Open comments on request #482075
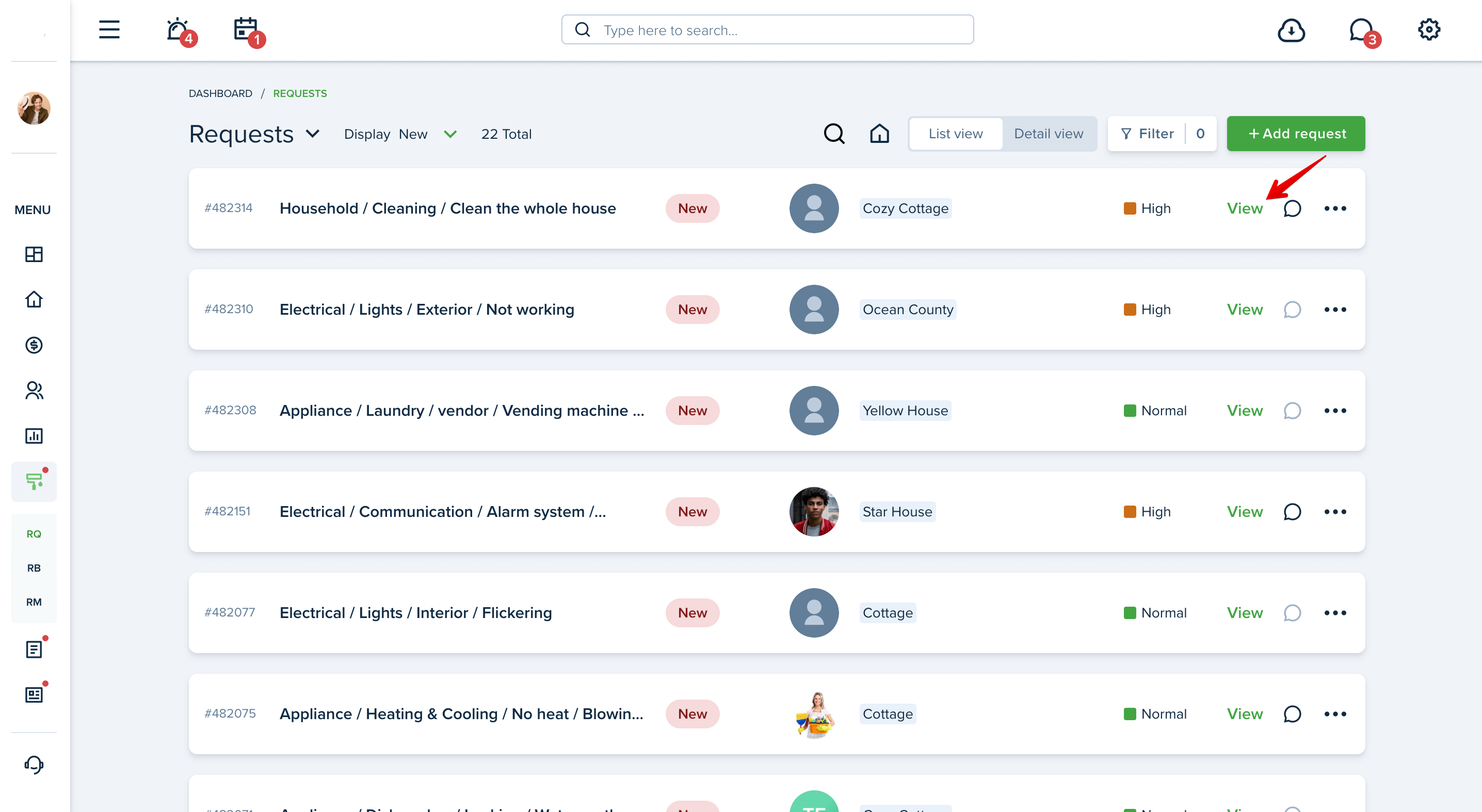Image resolution: width=1482 pixels, height=812 pixels. click(x=1292, y=714)
